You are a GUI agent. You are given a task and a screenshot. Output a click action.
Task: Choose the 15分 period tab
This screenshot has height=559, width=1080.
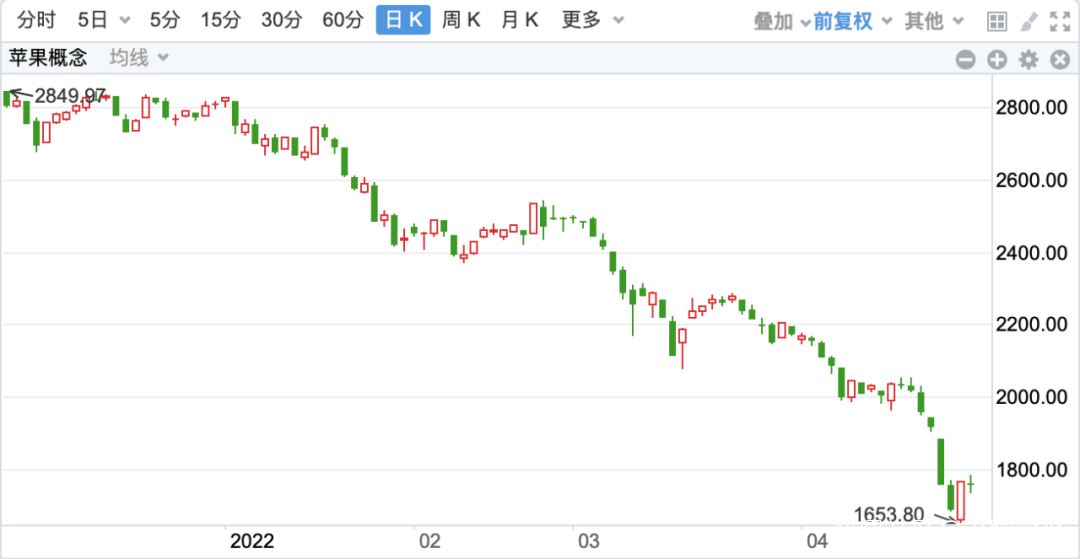(220, 20)
